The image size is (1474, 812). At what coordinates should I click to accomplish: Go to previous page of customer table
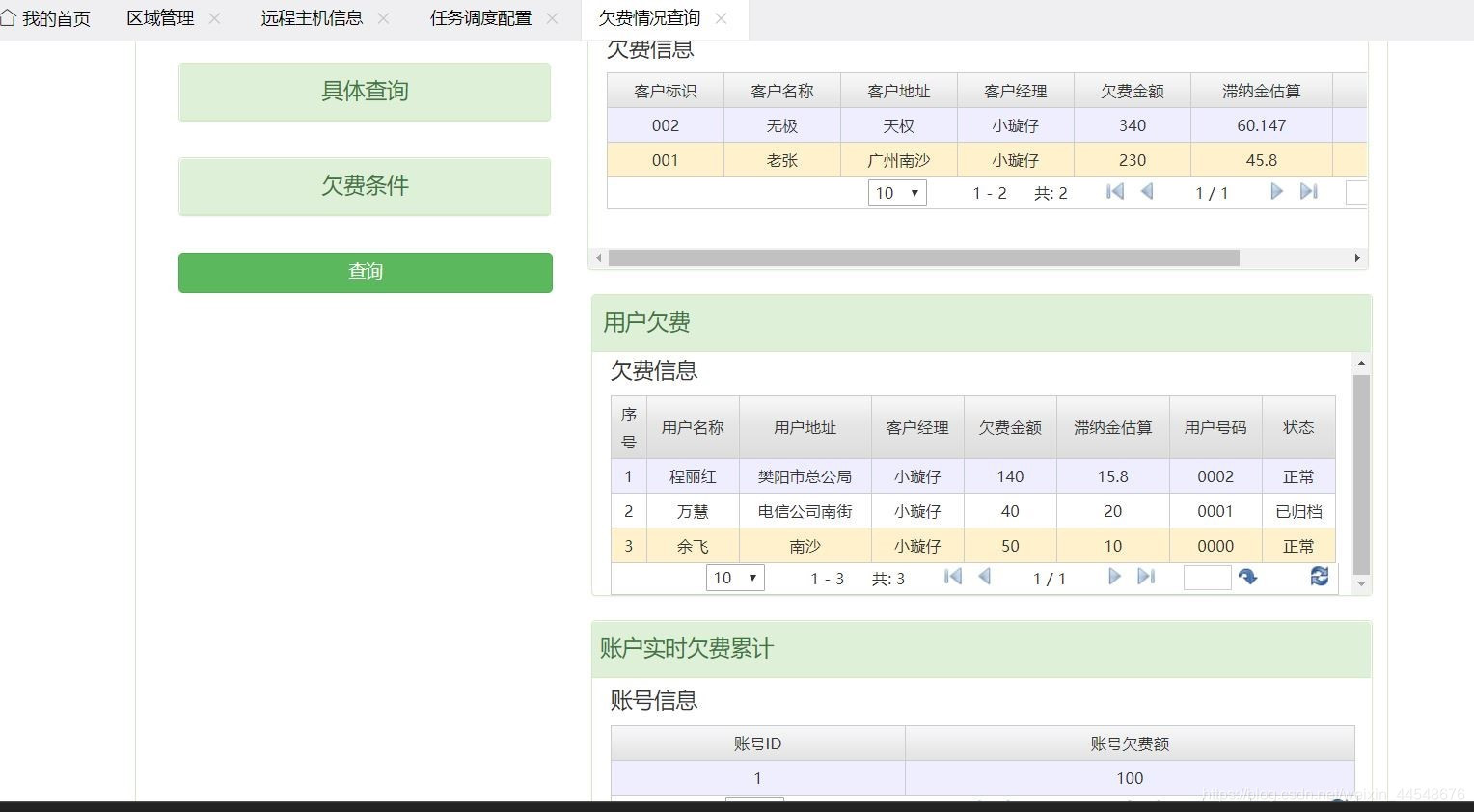1147,192
